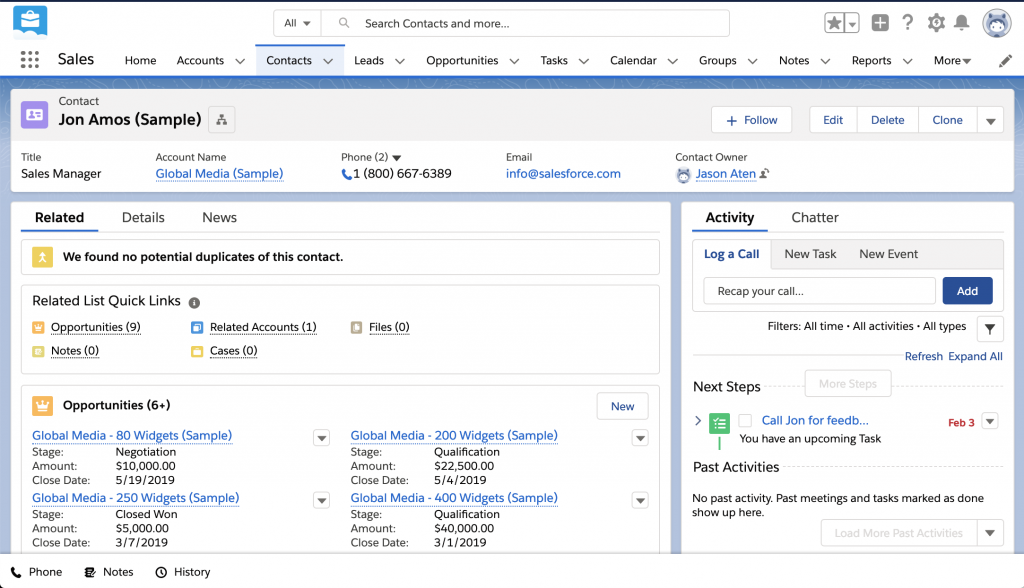The height and width of the screenshot is (588, 1024).
Task: Open the Notifications bell icon
Action: [x=961, y=23]
